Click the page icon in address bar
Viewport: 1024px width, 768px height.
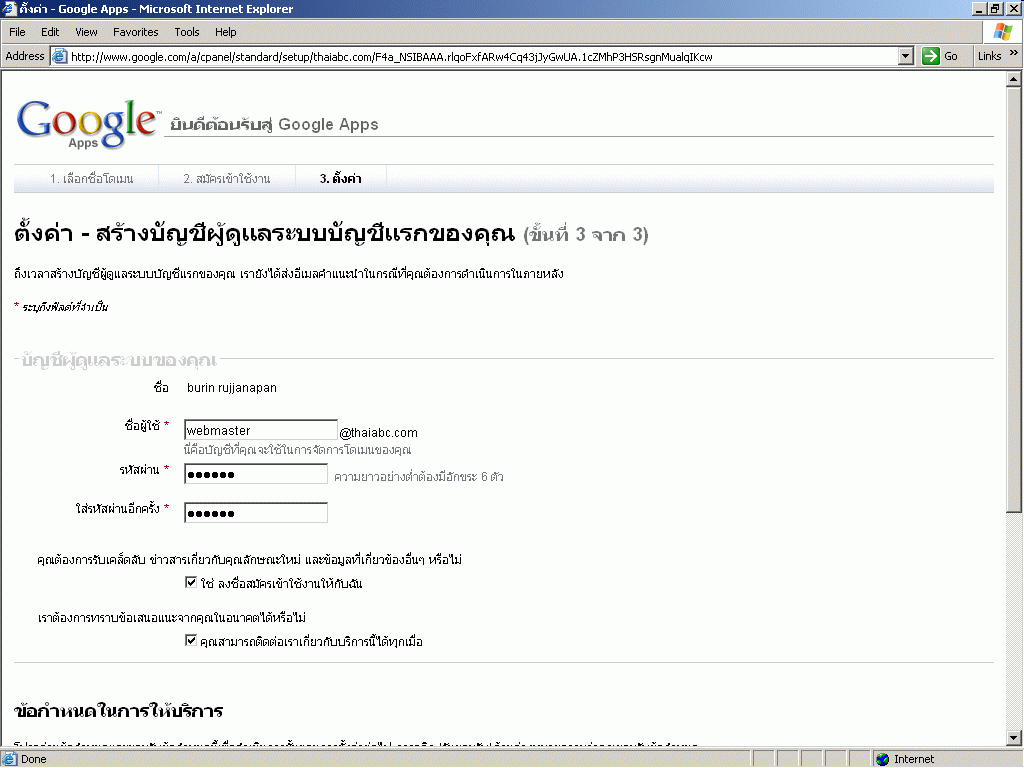coord(59,56)
